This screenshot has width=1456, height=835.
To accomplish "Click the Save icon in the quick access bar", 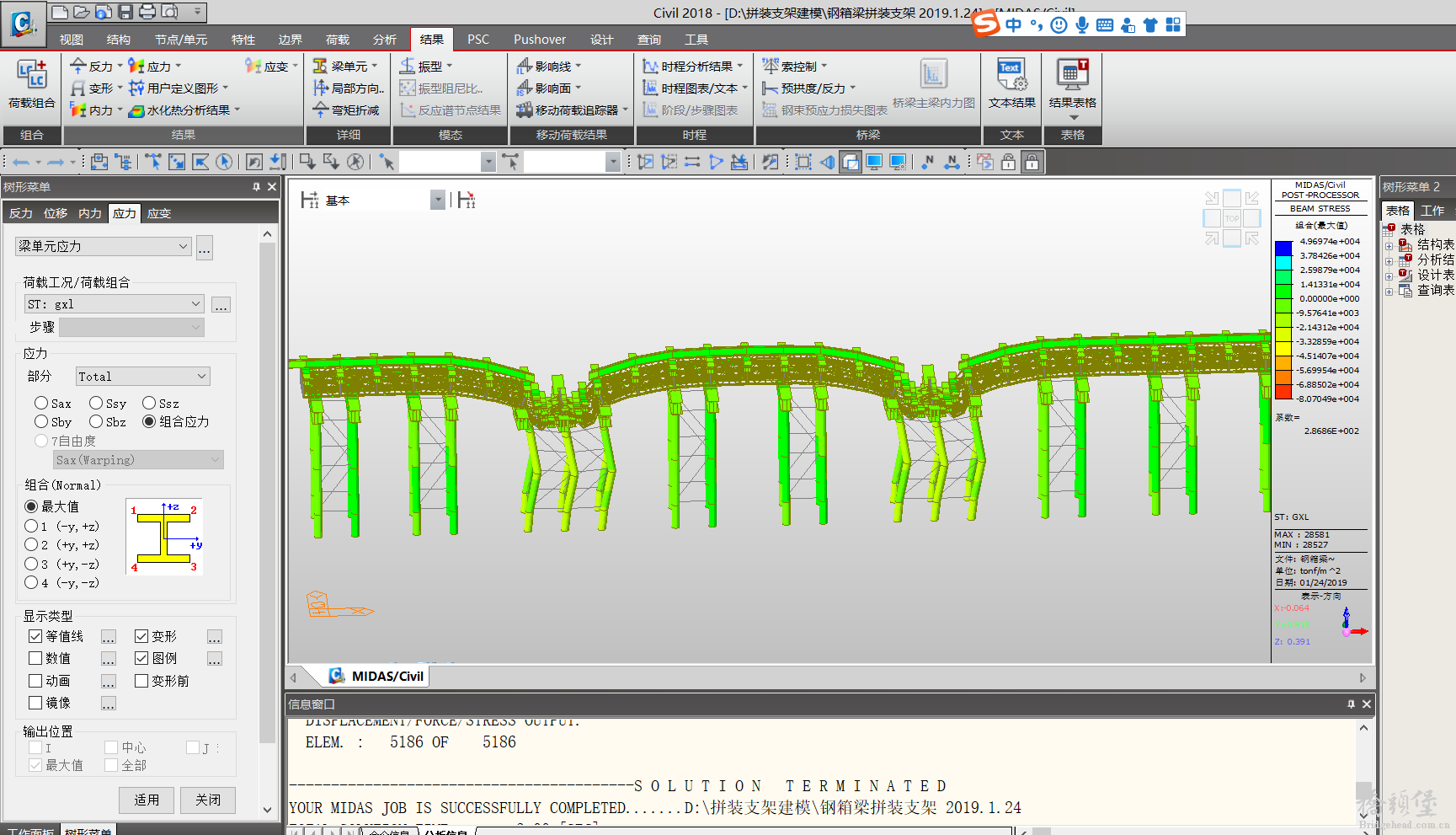I will [125, 12].
